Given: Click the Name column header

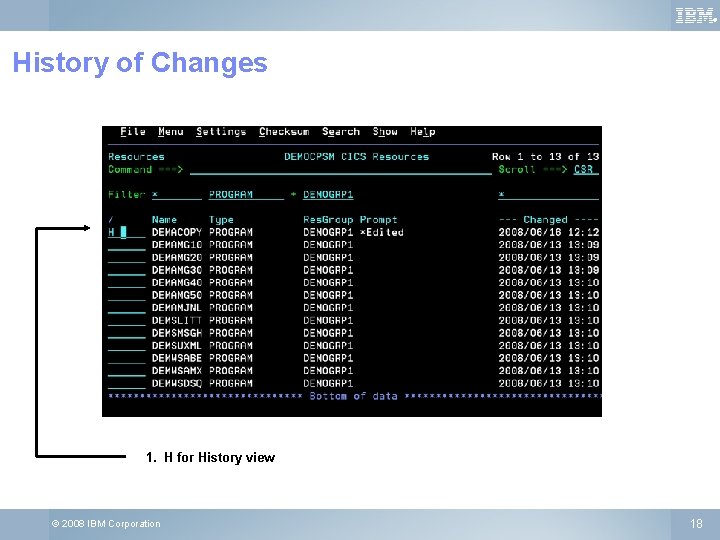Looking at the screenshot, I should (164, 220).
